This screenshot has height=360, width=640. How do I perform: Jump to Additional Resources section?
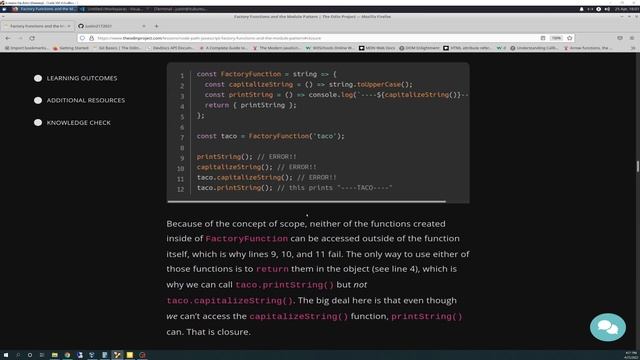tap(86, 100)
